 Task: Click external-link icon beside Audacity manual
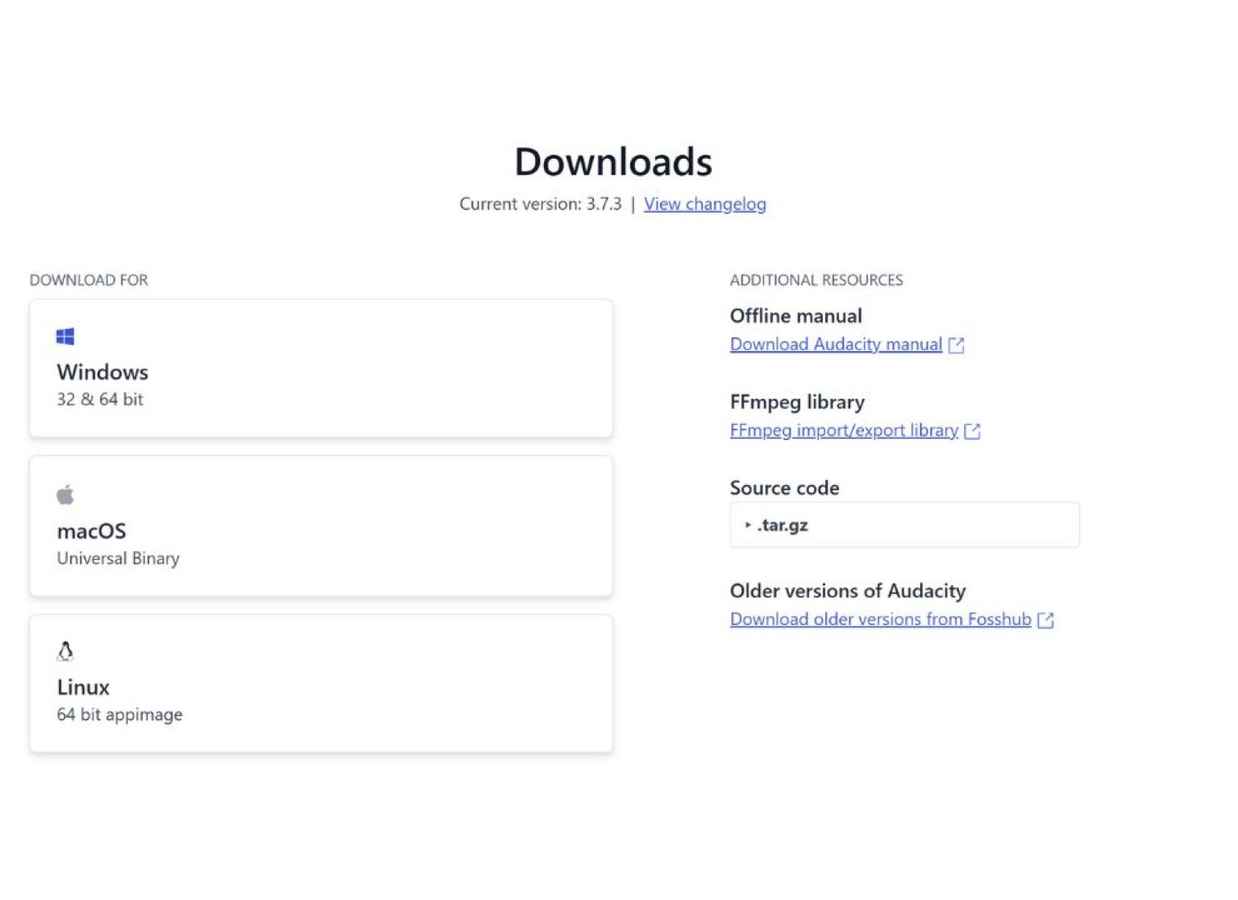[957, 345]
